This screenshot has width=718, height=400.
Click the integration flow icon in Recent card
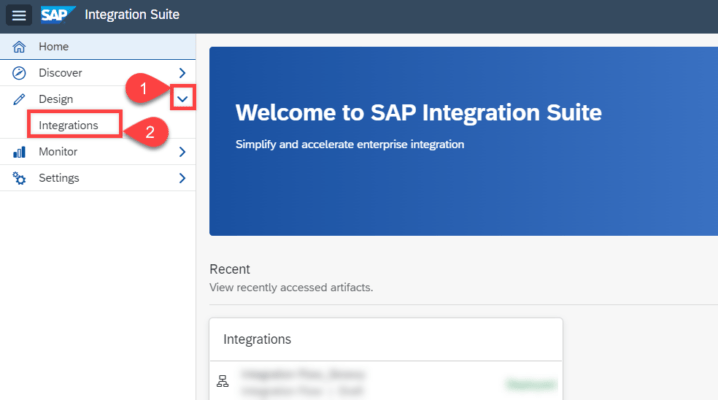coord(223,381)
